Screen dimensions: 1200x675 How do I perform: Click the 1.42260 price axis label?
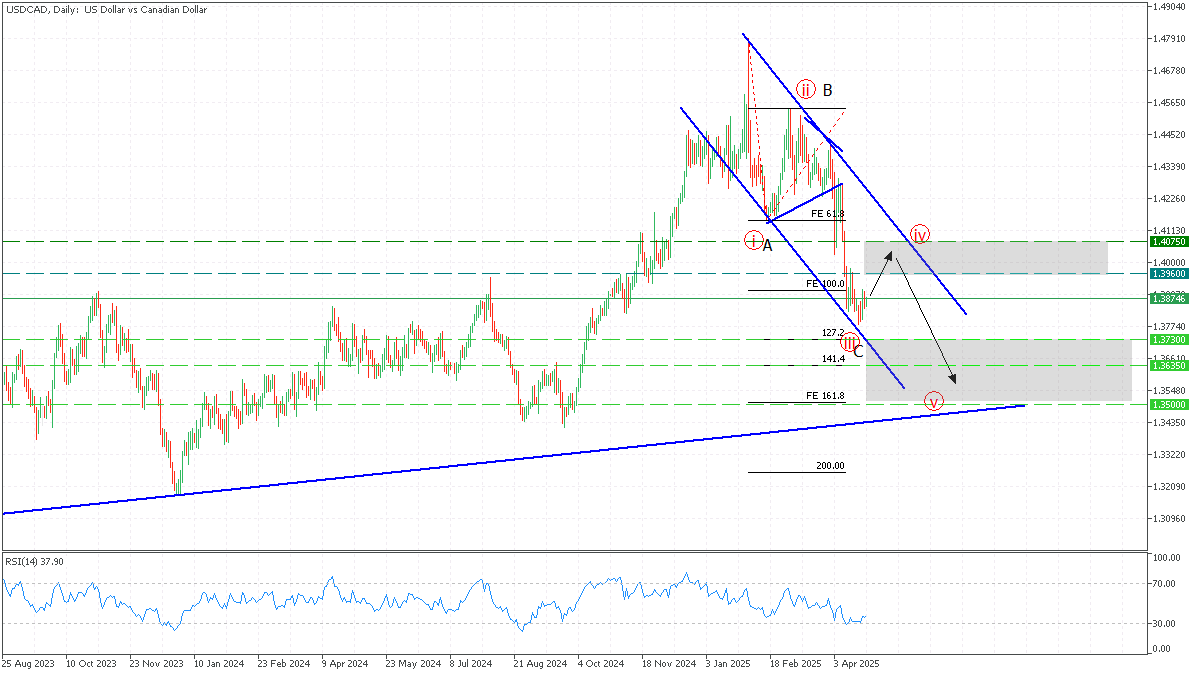tap(1169, 199)
